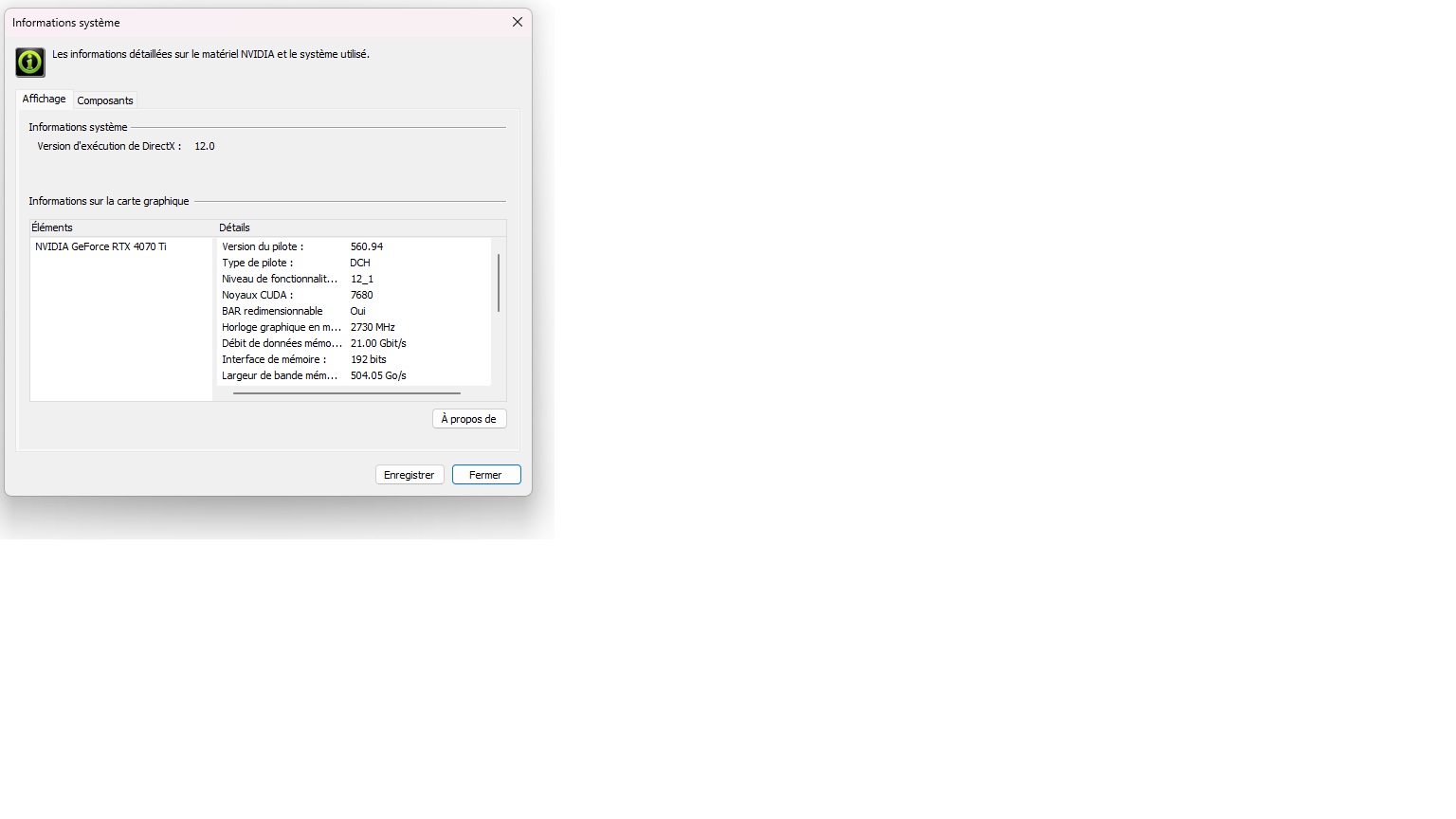Click the DCH driver type value

360,263
